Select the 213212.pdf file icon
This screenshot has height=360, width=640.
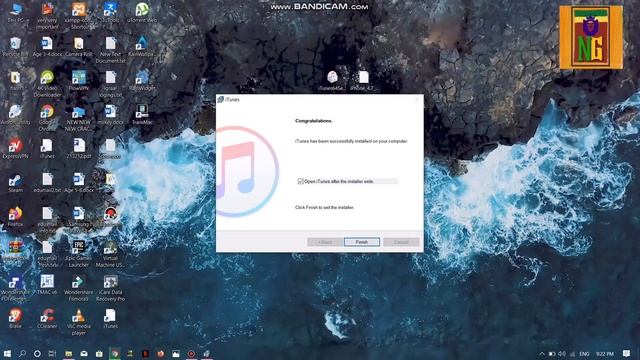(x=79, y=149)
